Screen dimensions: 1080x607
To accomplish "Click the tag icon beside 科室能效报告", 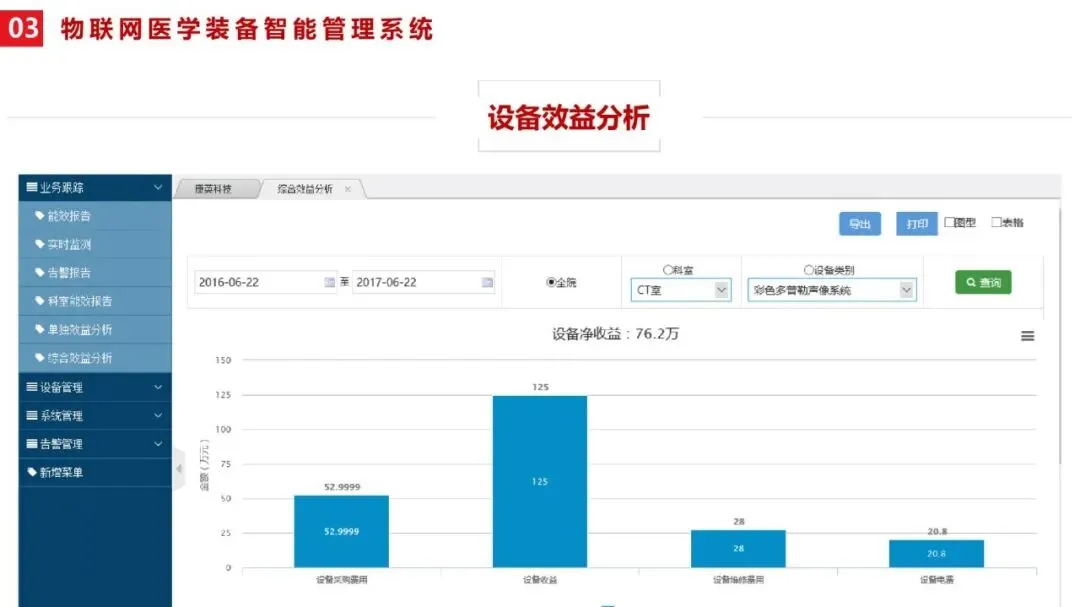I will click(x=39, y=301).
